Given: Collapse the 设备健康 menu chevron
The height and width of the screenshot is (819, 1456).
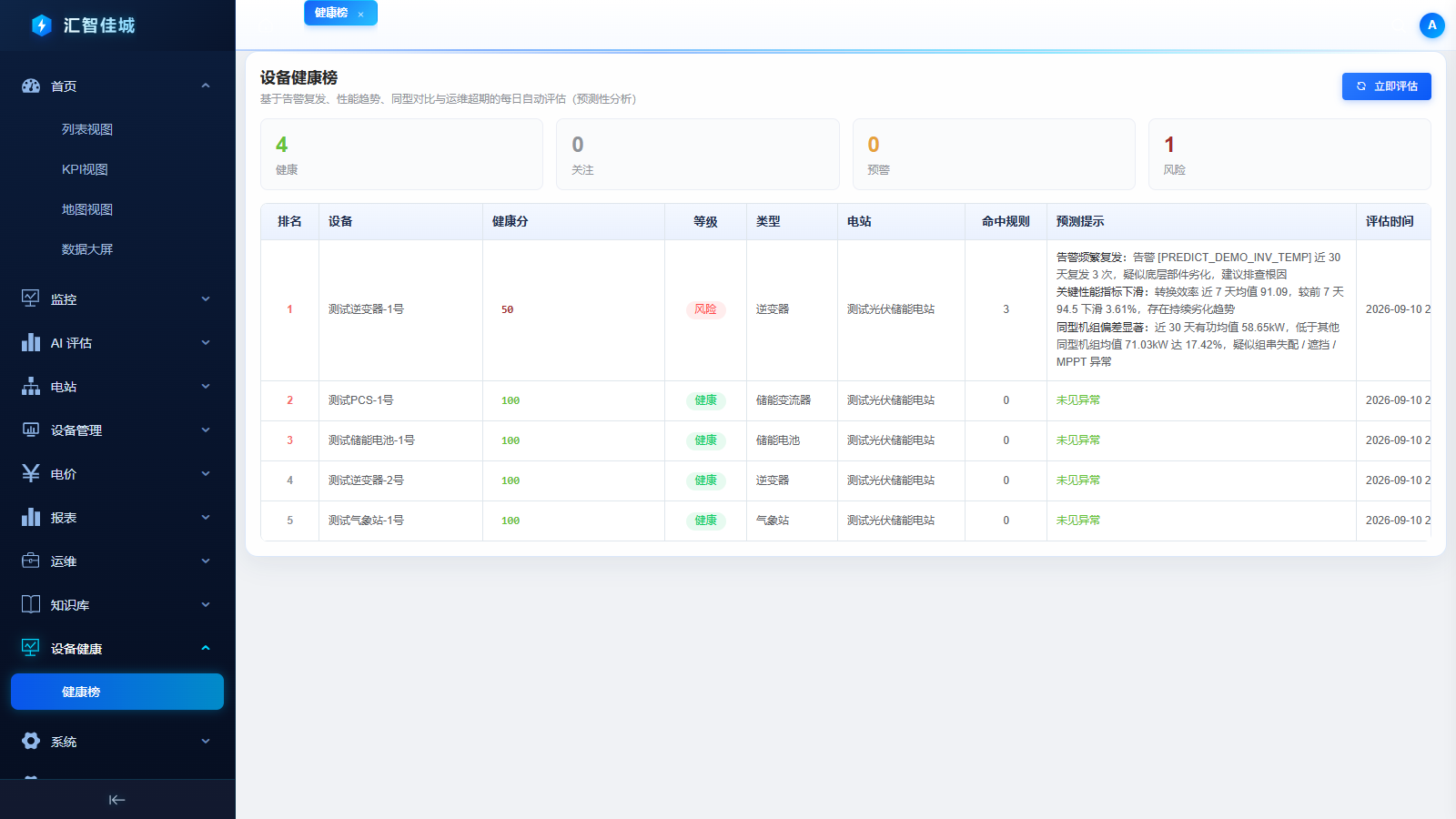Looking at the screenshot, I should click(206, 648).
